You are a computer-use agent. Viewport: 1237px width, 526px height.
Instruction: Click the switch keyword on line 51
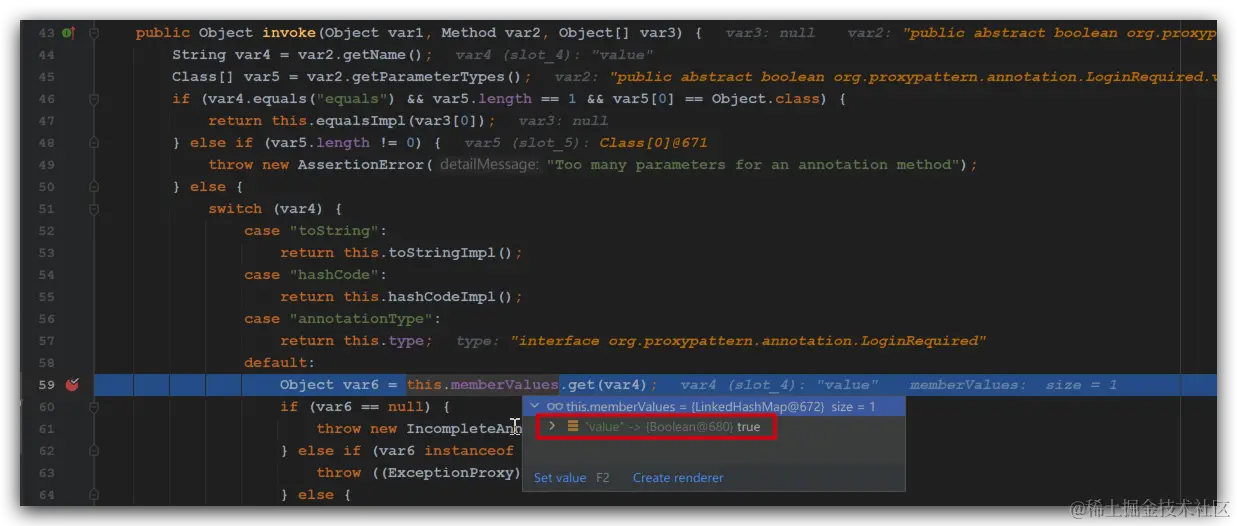coord(235,209)
